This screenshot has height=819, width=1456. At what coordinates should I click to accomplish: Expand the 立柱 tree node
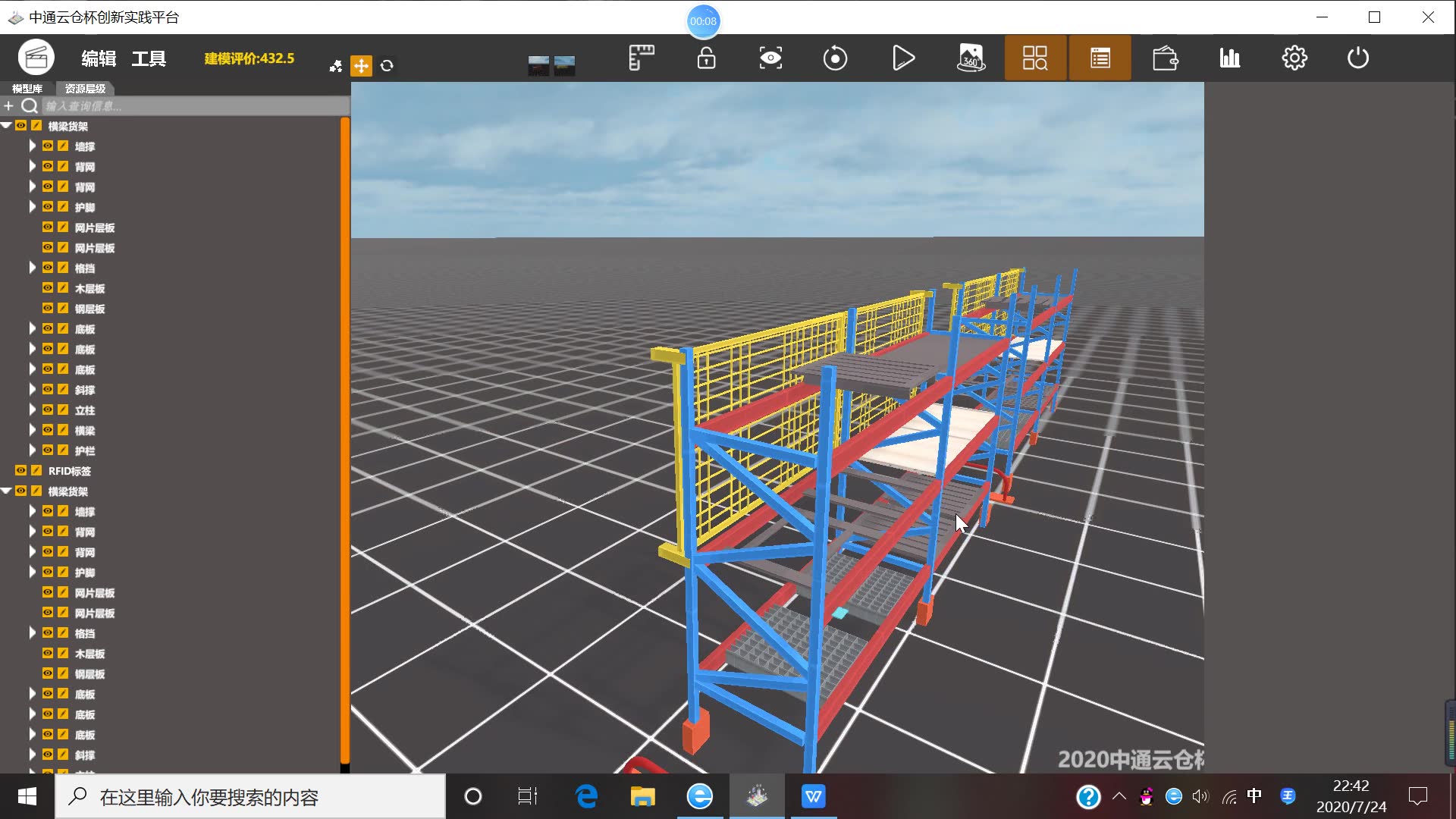tap(32, 409)
